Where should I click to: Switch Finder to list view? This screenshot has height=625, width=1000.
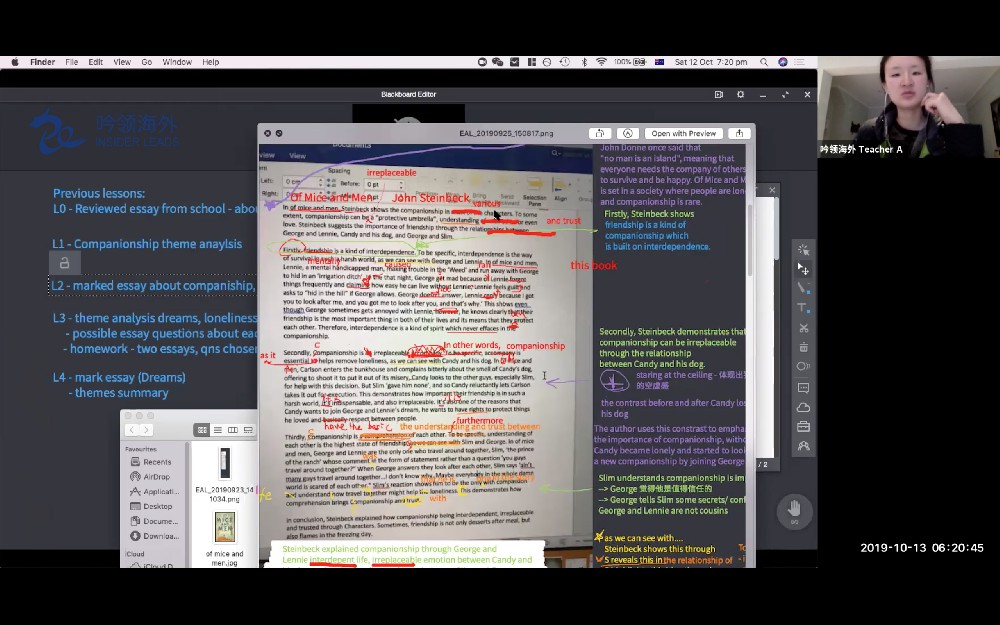[217, 430]
